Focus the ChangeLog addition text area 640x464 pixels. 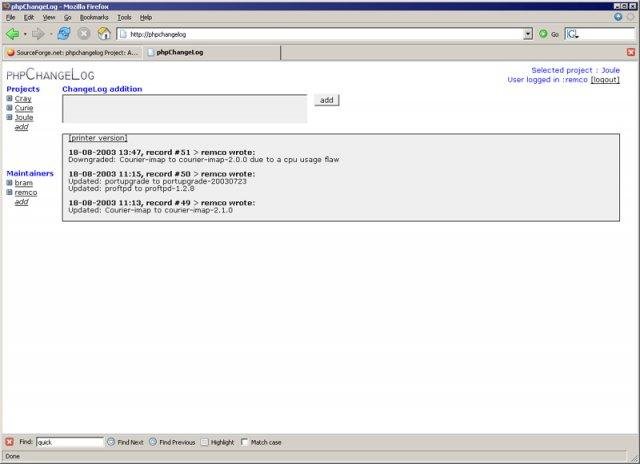[x=184, y=109]
